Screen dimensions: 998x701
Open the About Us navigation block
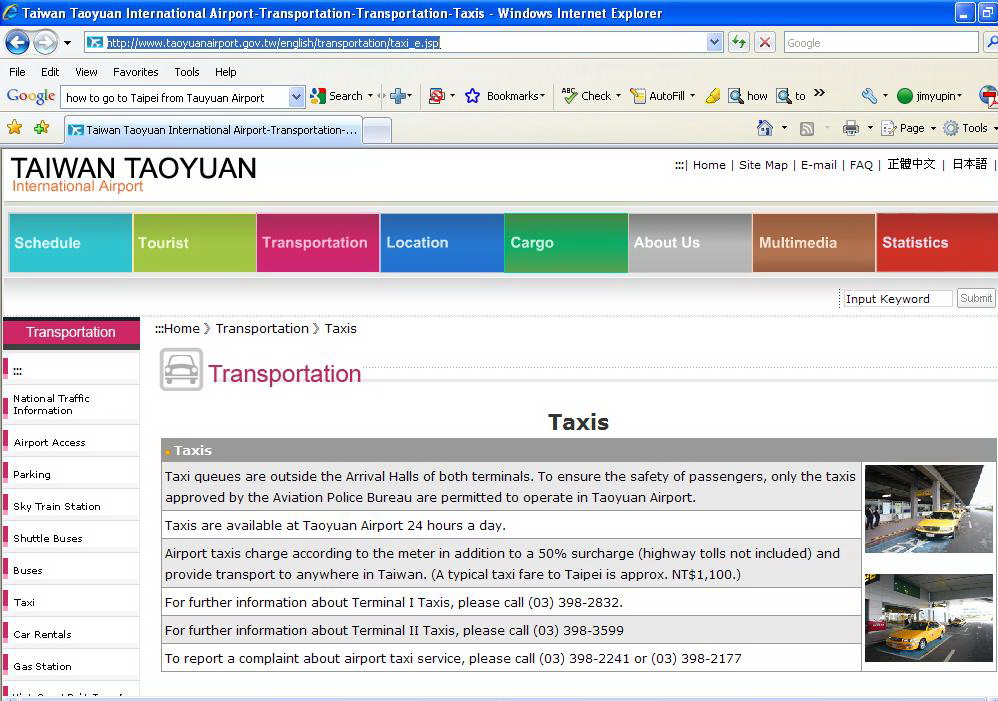click(x=690, y=243)
